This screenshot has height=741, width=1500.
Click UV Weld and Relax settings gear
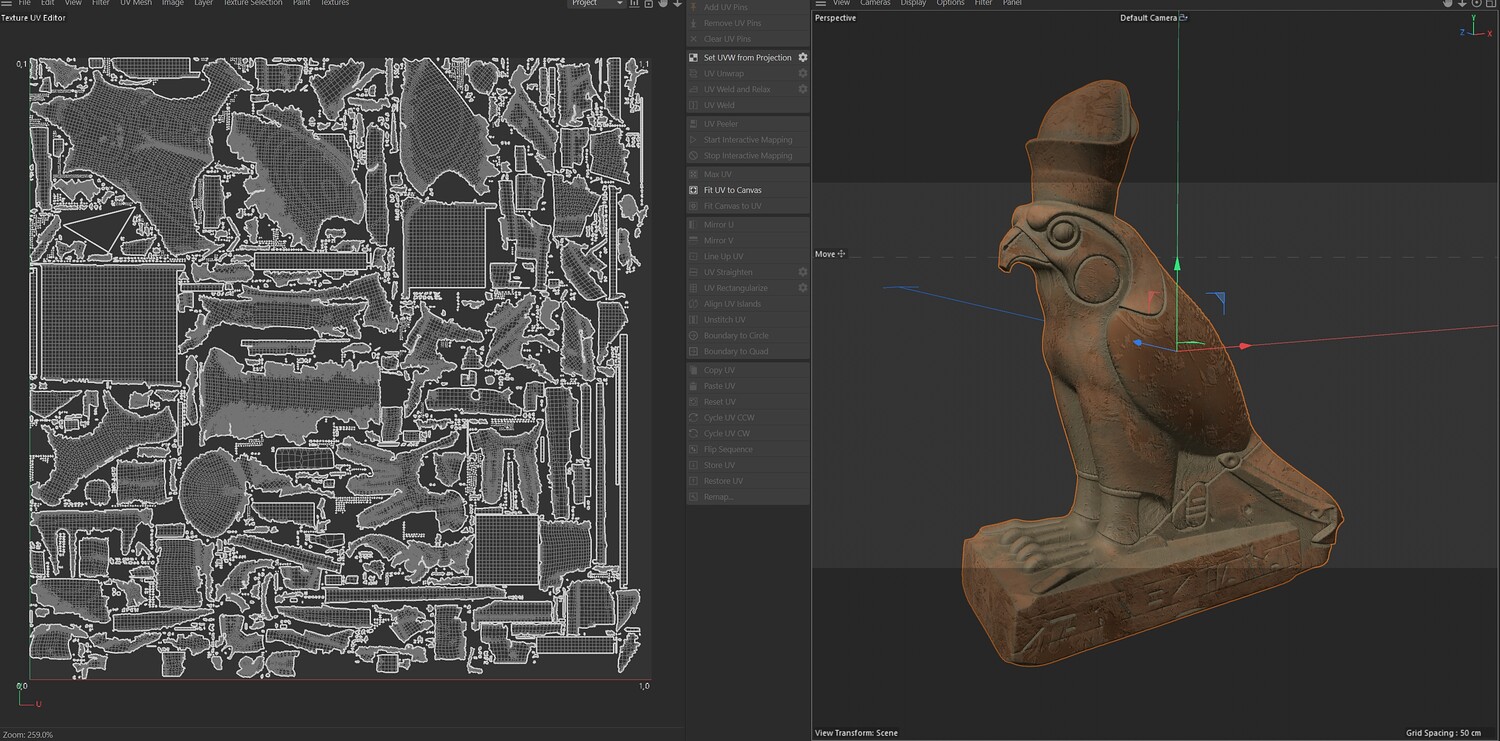tap(802, 90)
